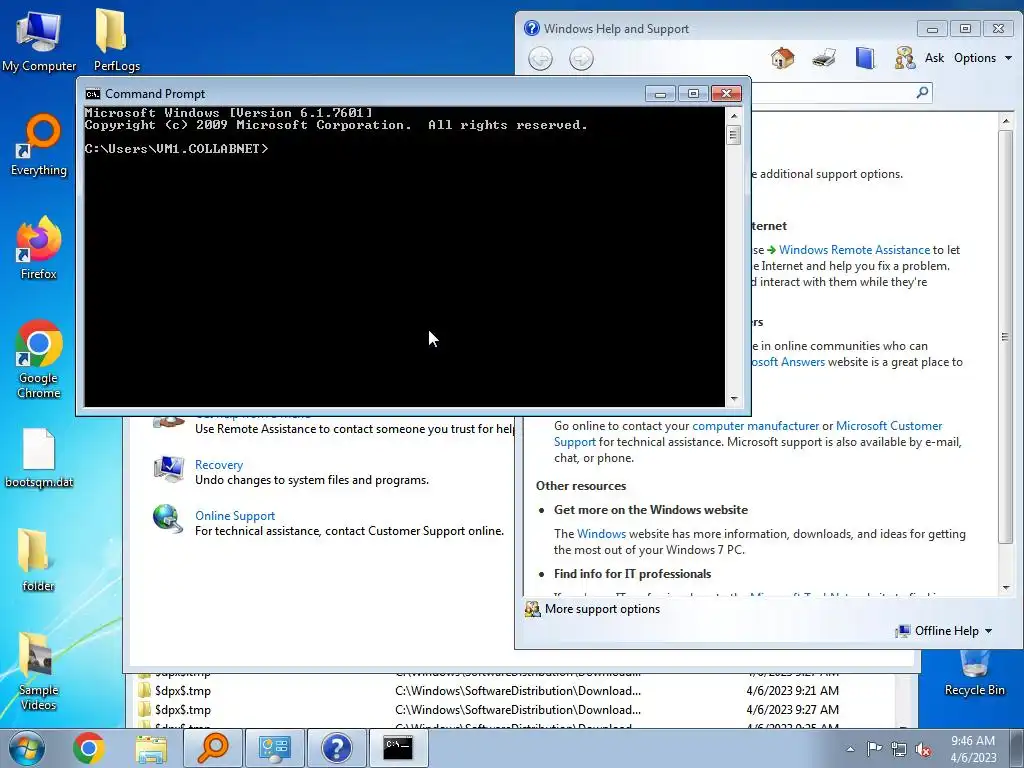
Task: Follow the Windows website link
Action: pyautogui.click(x=601, y=534)
